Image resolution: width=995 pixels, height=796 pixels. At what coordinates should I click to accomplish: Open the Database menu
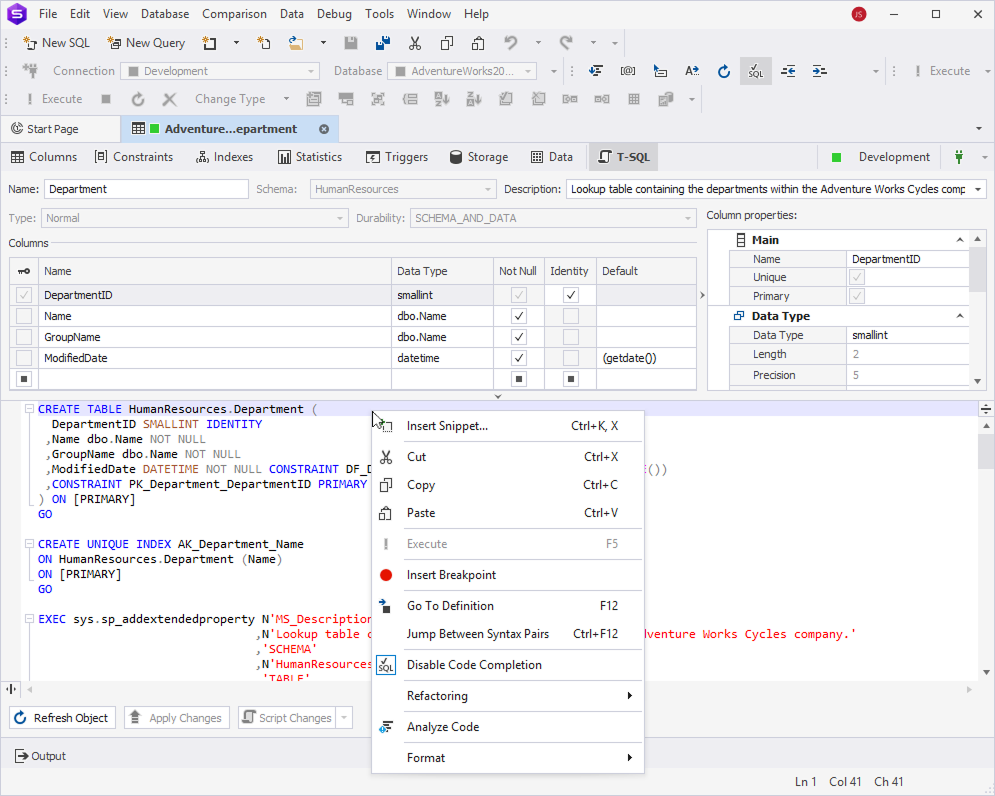[165, 13]
